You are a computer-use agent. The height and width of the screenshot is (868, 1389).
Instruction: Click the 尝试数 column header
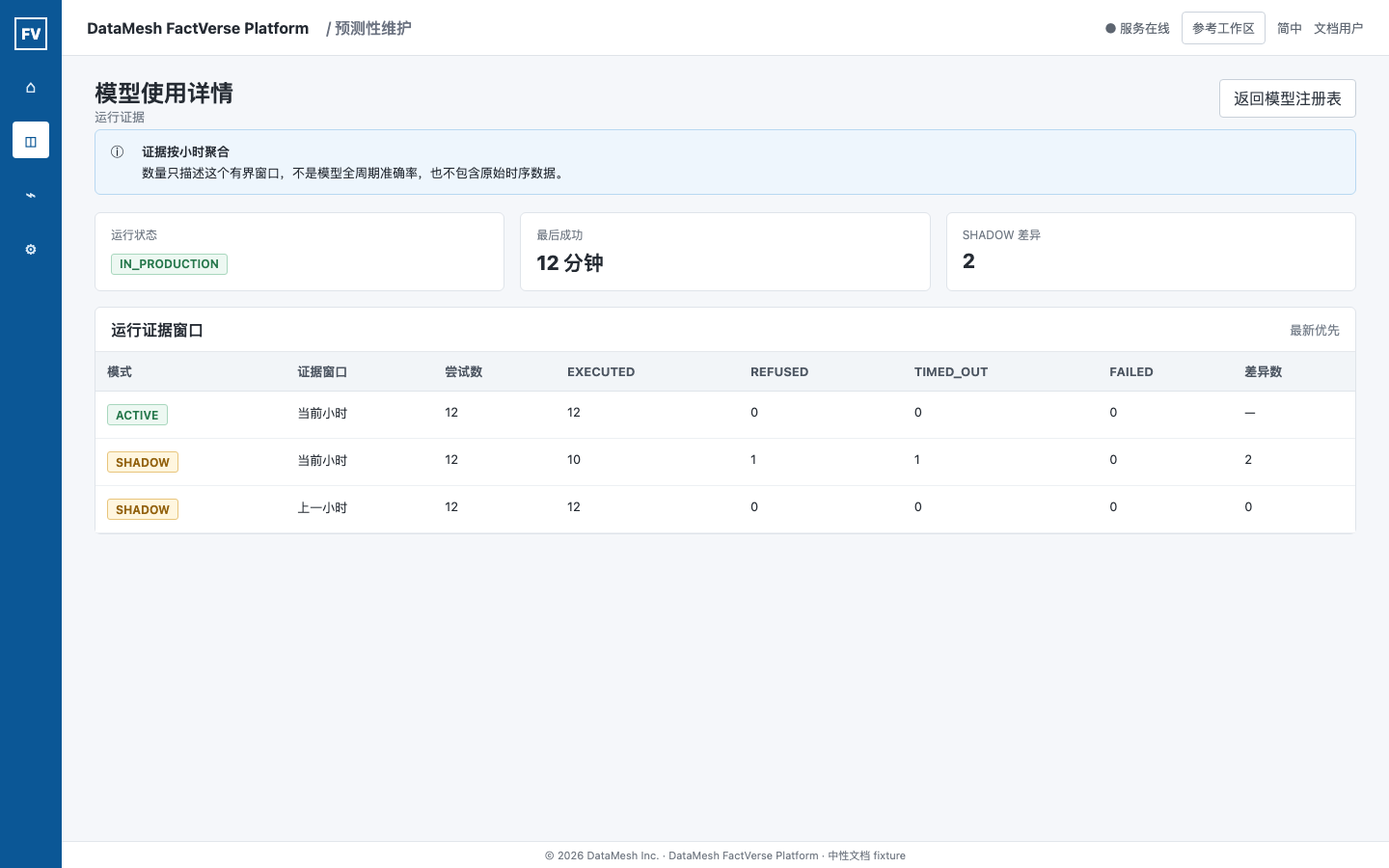pos(464,372)
